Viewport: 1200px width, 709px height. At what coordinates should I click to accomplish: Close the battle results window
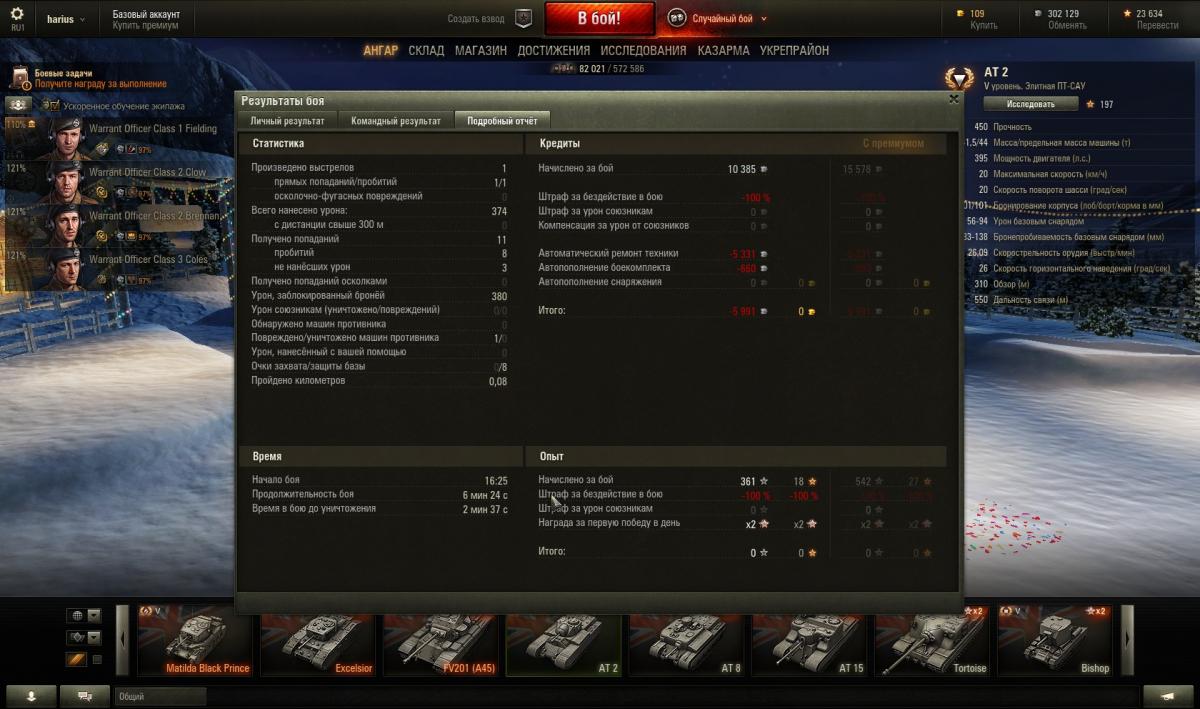coord(953,99)
